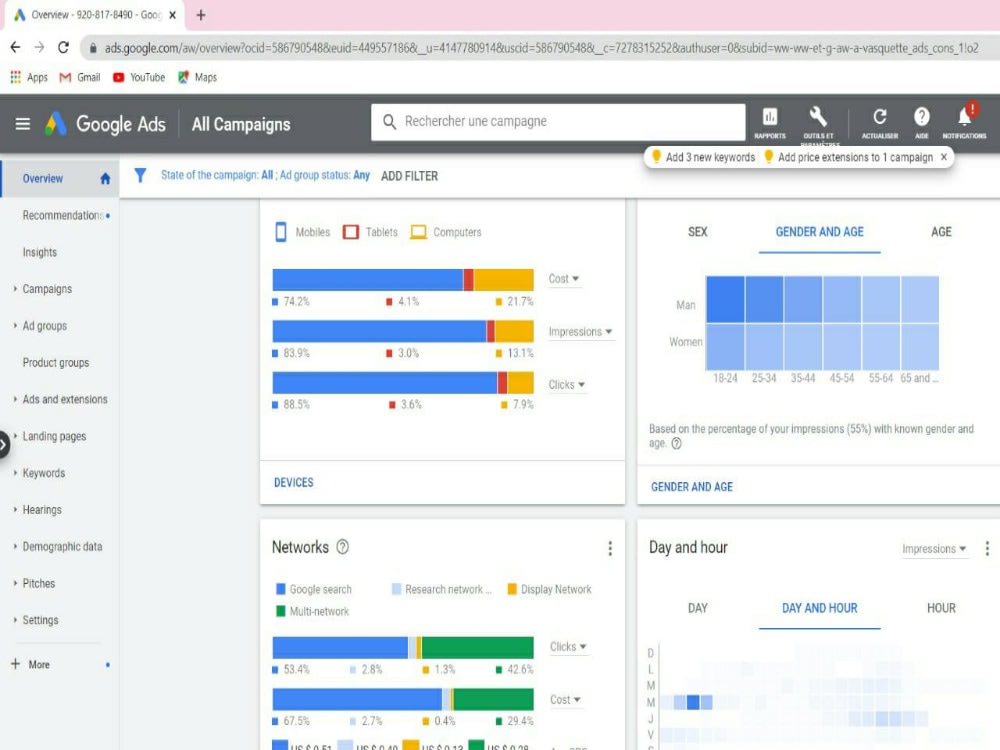Reload the page with browser refresh
The height and width of the screenshot is (750, 1000).
click(x=63, y=47)
